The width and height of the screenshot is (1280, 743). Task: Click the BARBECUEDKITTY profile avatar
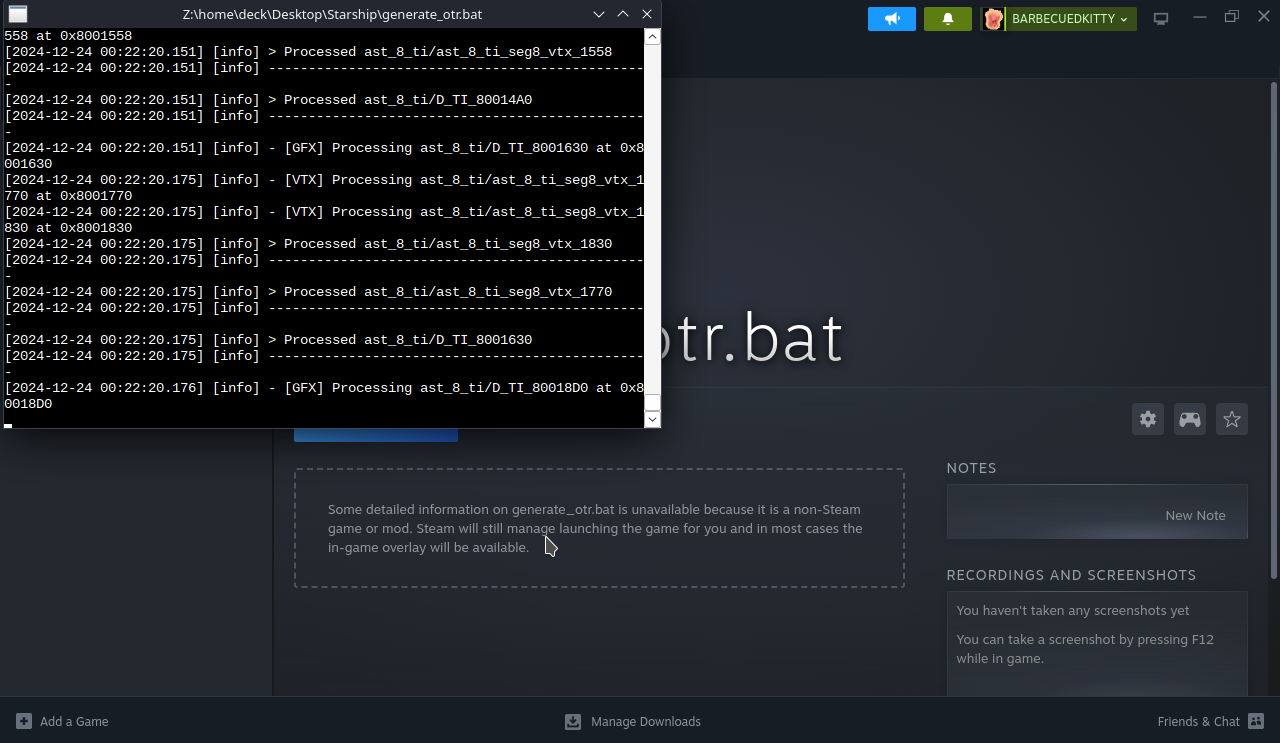point(993,19)
